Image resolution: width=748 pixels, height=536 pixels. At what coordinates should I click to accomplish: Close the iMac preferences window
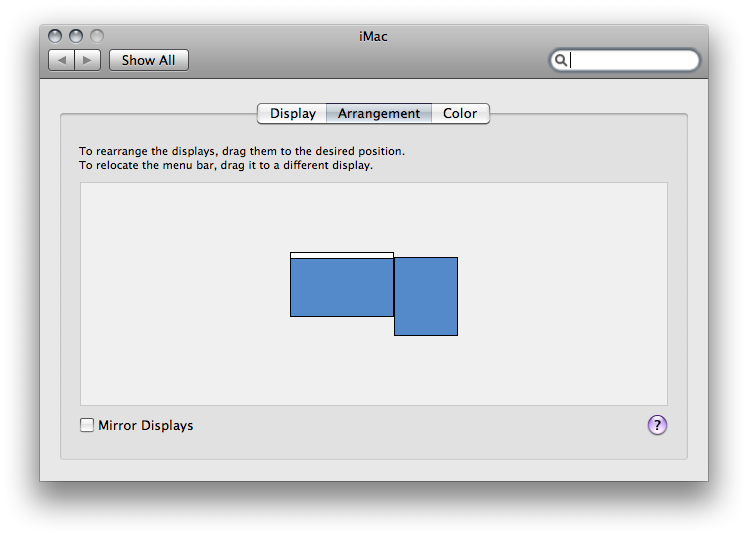pyautogui.click(x=55, y=36)
